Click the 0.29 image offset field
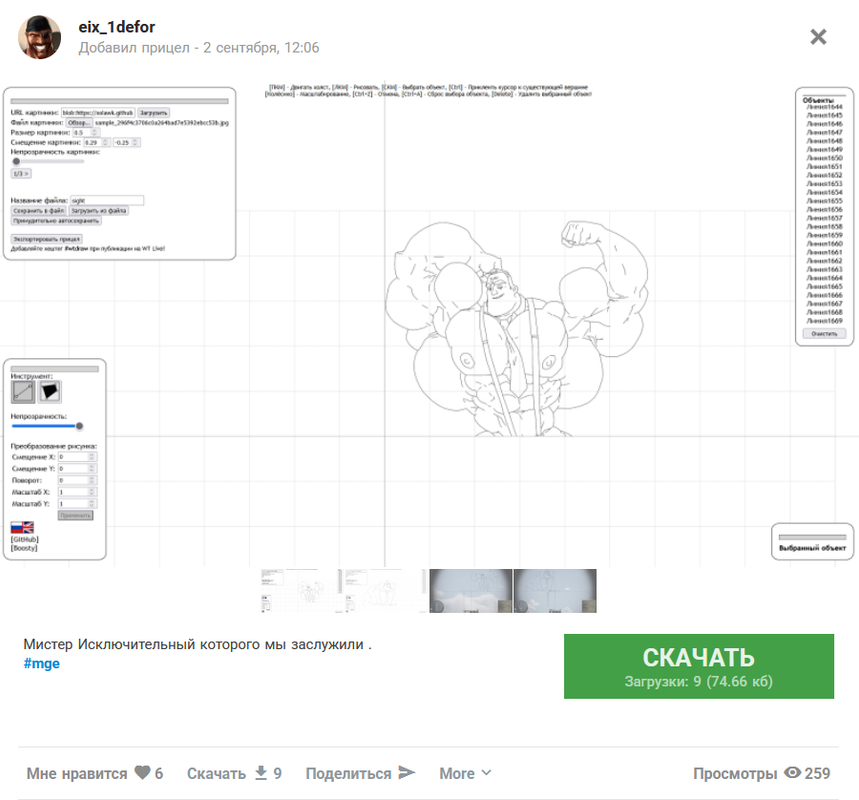This screenshot has height=800, width=859. (x=96, y=142)
